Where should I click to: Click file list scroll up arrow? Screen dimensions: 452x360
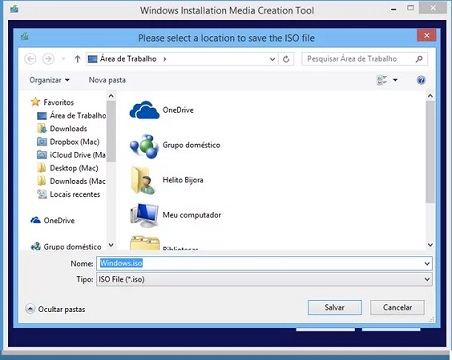[430, 96]
